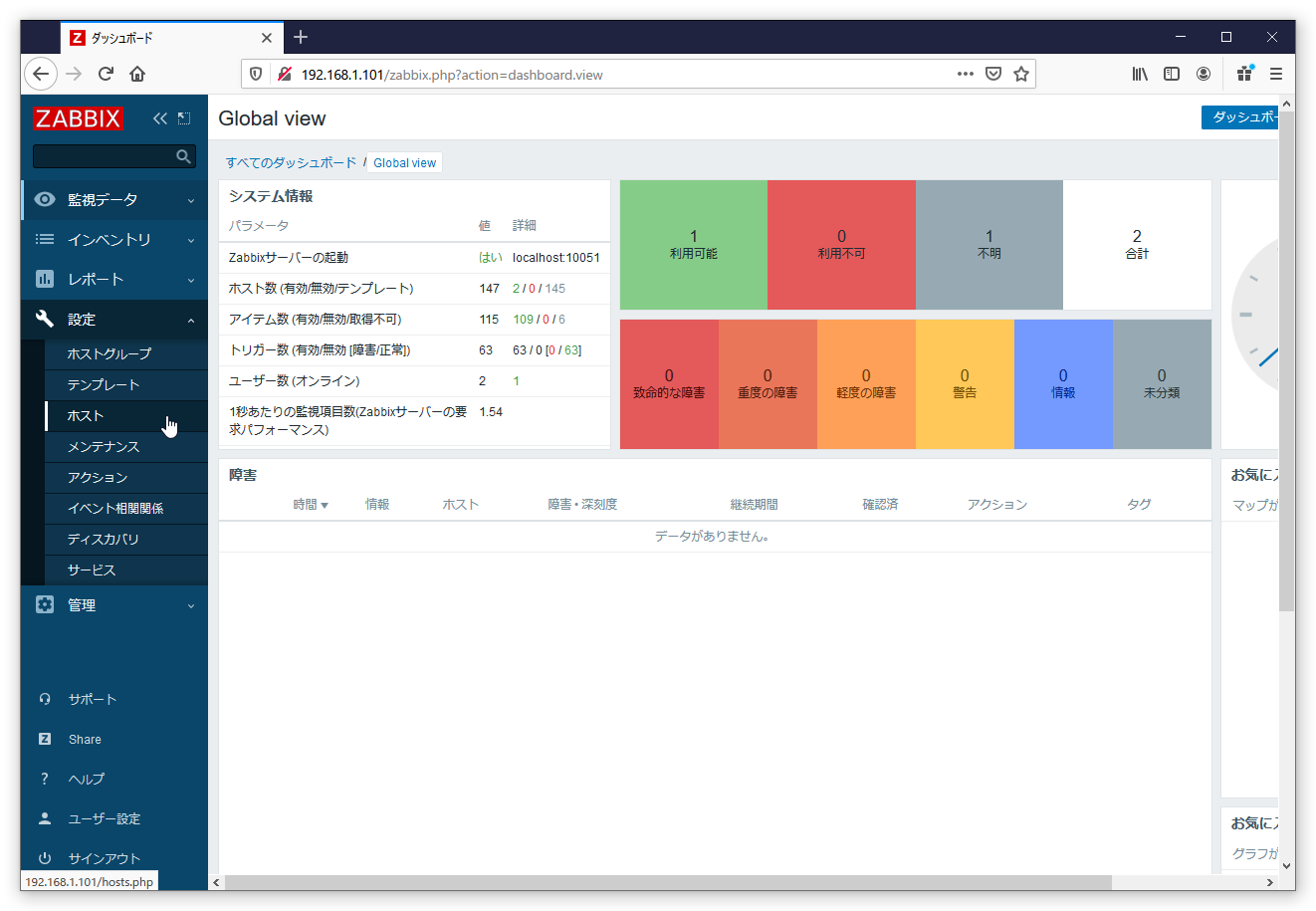Expand the レポート menu section
Screen dimensions: 1316x911
pos(114,279)
